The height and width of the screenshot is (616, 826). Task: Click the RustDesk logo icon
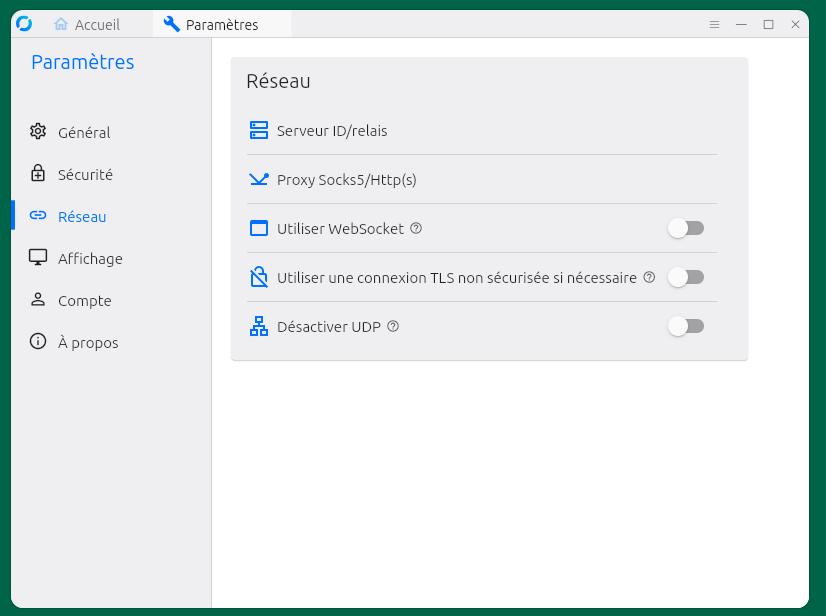tap(24, 24)
